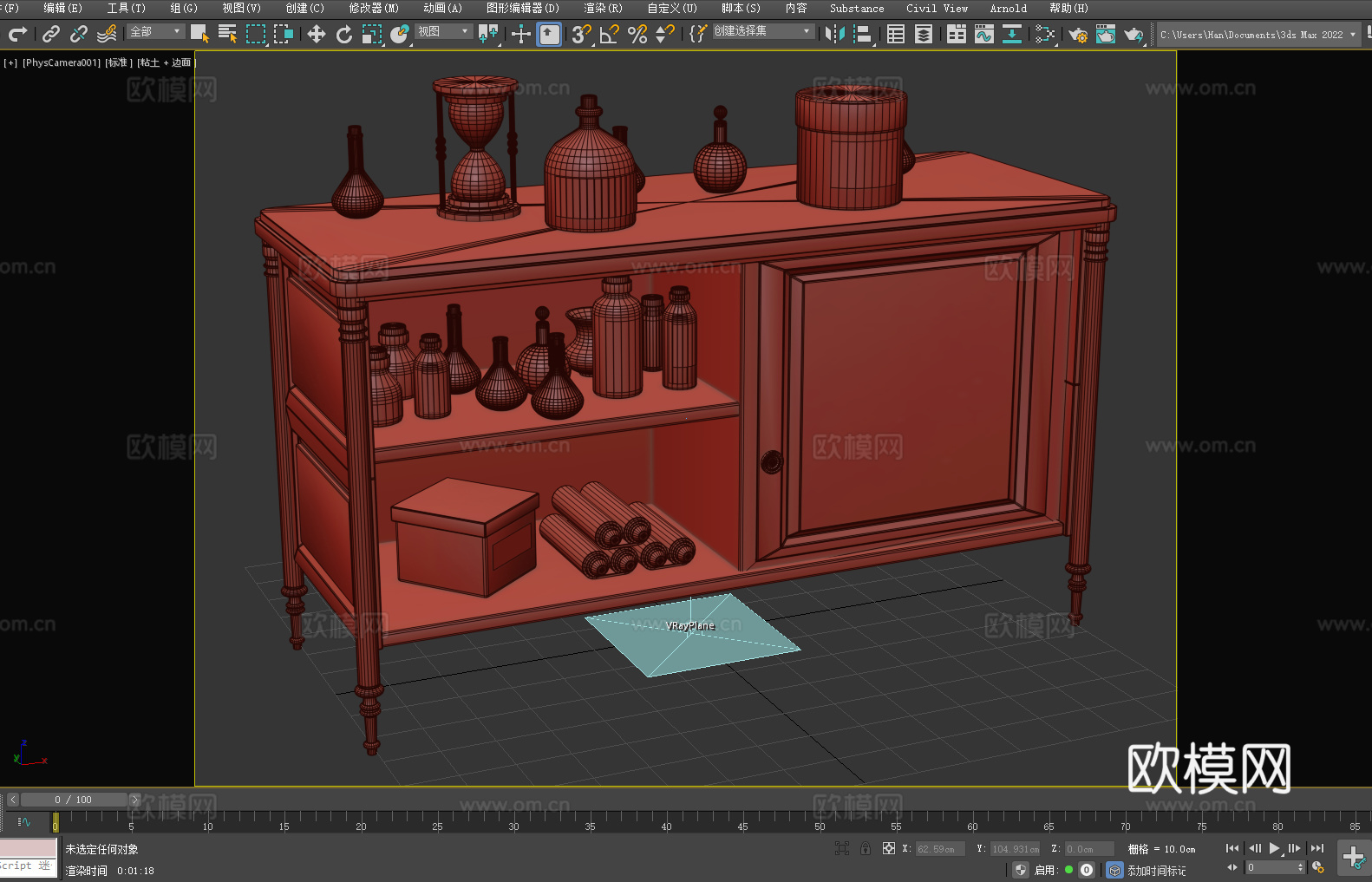The height and width of the screenshot is (882, 1372).
Task: Open the project path dropdown
Action: (x=1258, y=35)
